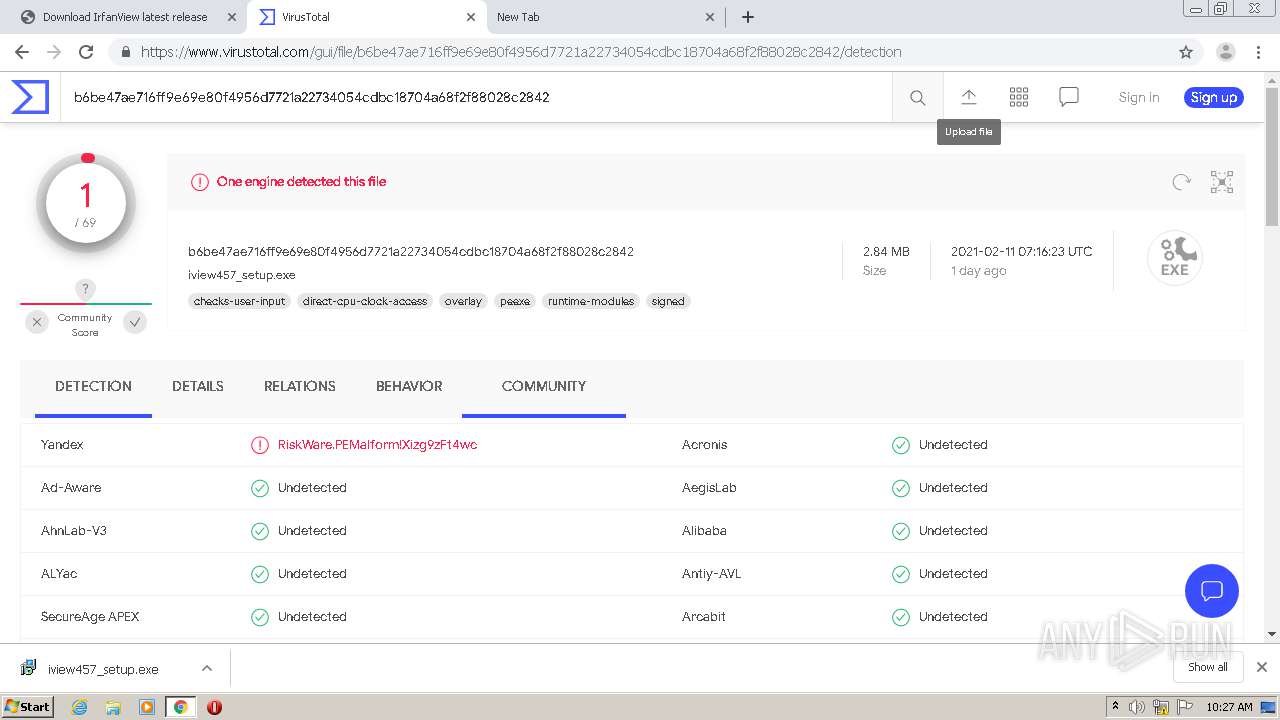
Task: Click the hash search input field
Action: tap(476, 97)
